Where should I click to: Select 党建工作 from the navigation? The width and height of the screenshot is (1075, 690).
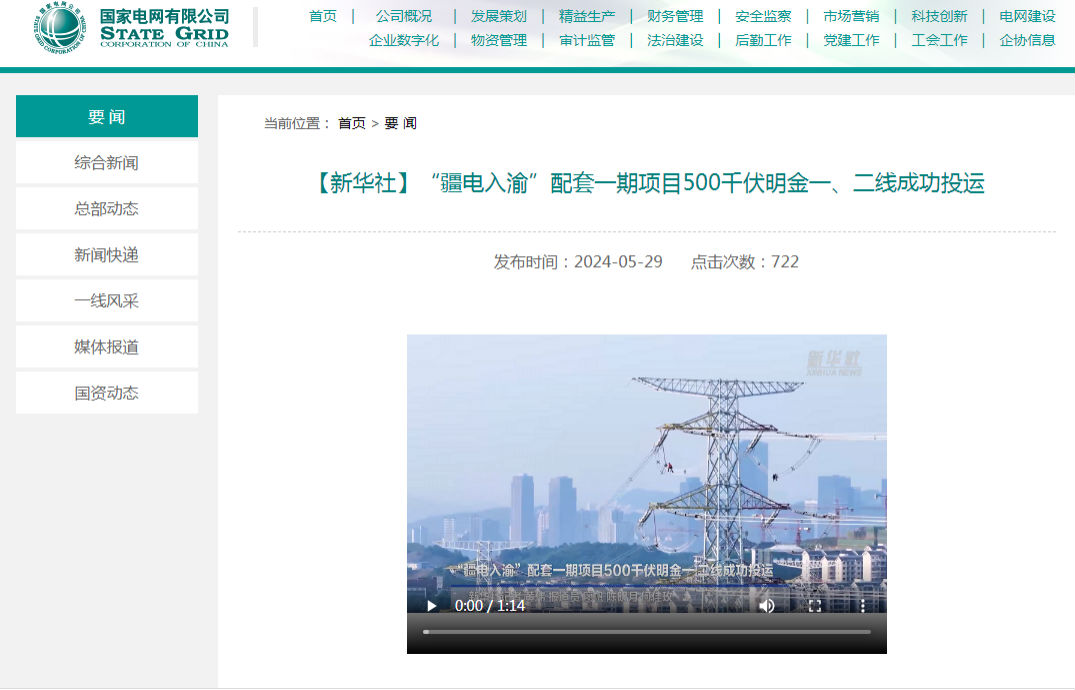point(851,40)
